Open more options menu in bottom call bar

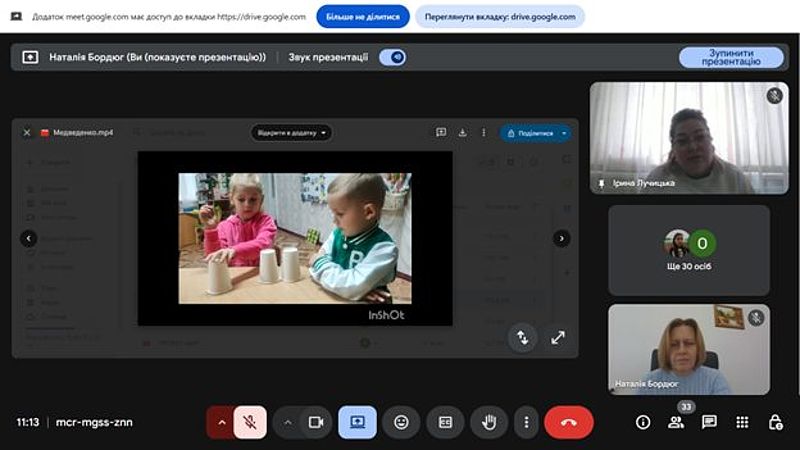click(x=526, y=422)
